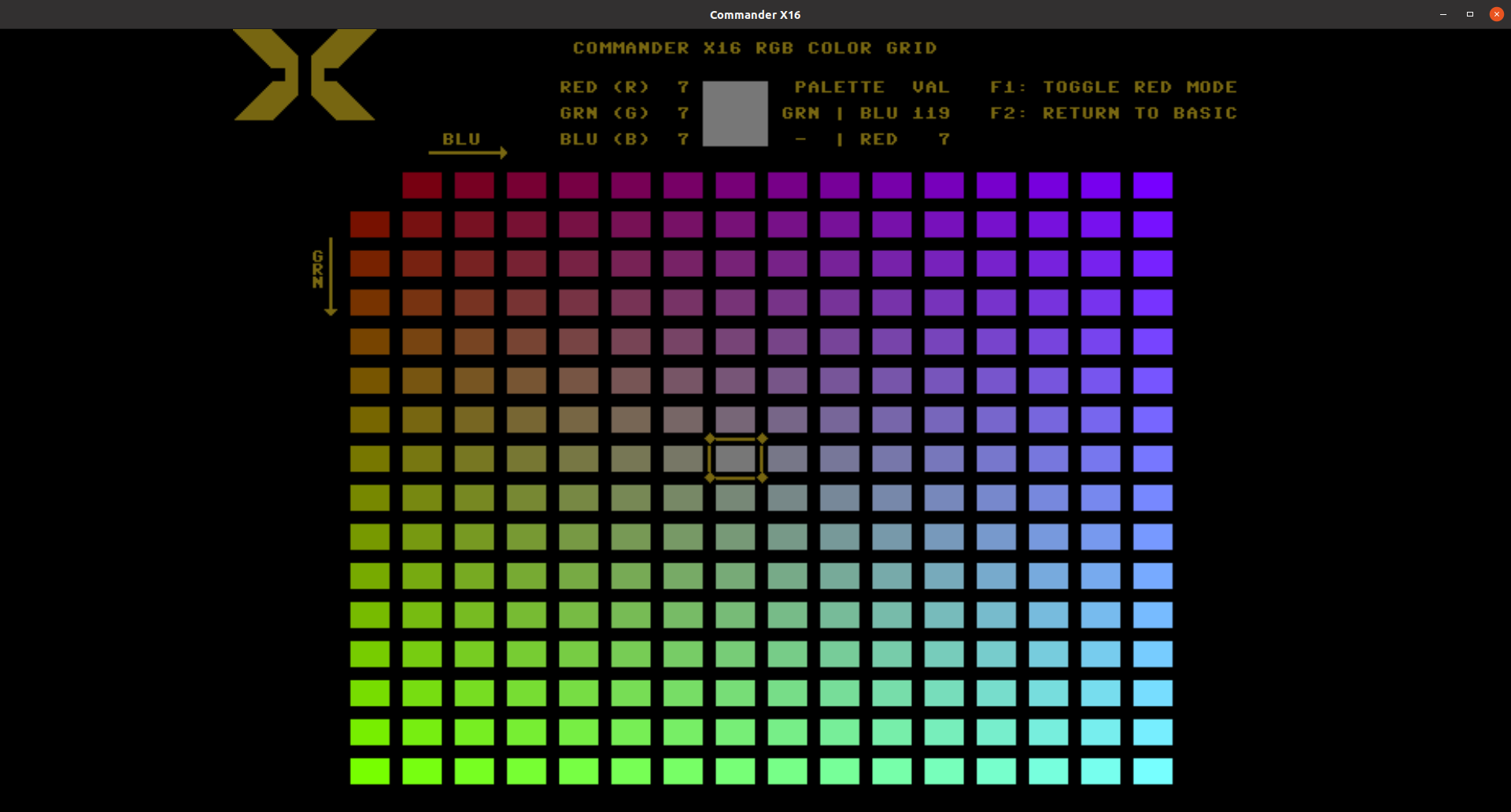1511x812 pixels.
Task: Select the dark red swatch, green 0 blue 1
Action: tap(422, 186)
